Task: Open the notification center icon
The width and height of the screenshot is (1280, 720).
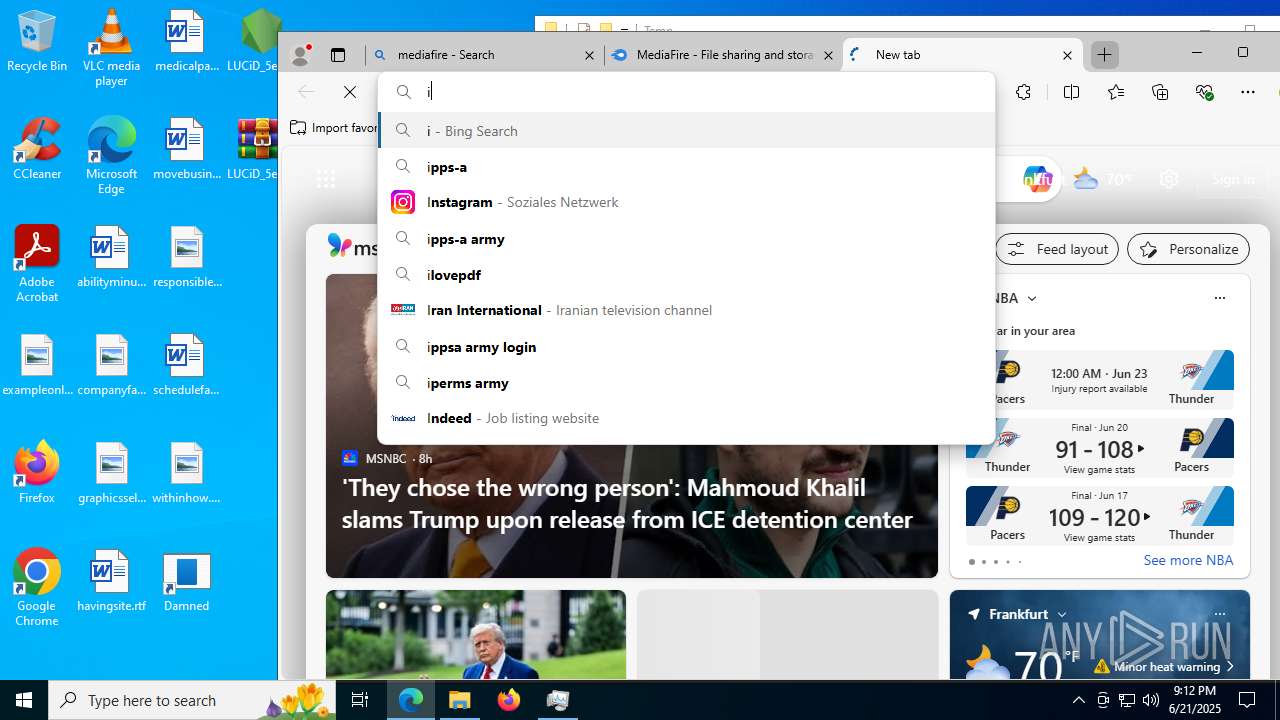Action: [1247, 700]
